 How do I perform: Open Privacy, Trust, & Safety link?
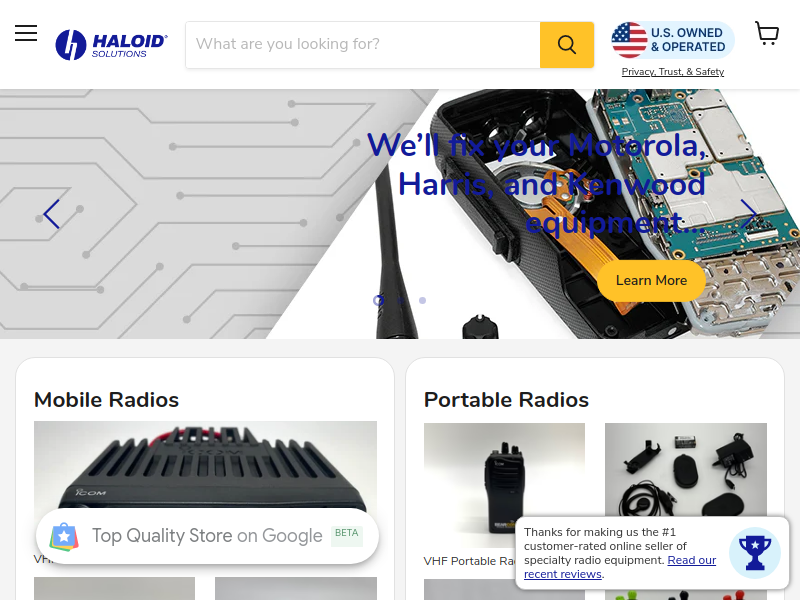point(672,72)
